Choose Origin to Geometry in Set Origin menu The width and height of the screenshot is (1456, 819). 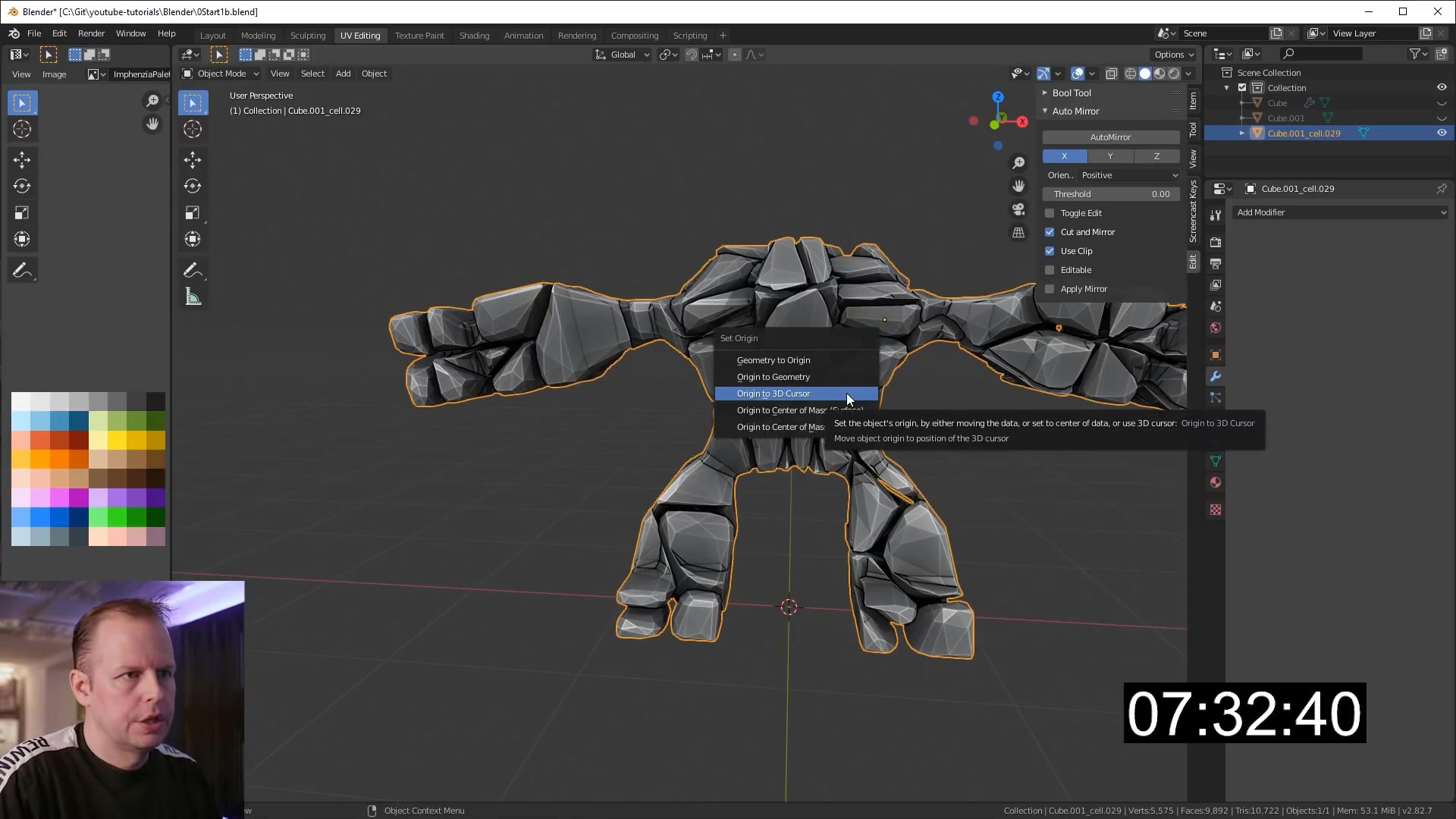pos(773,377)
